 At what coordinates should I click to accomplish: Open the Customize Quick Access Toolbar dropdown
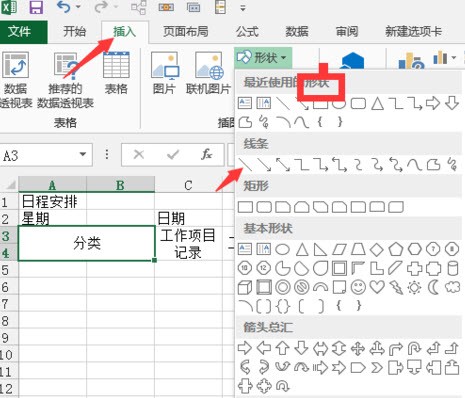(243, 8)
